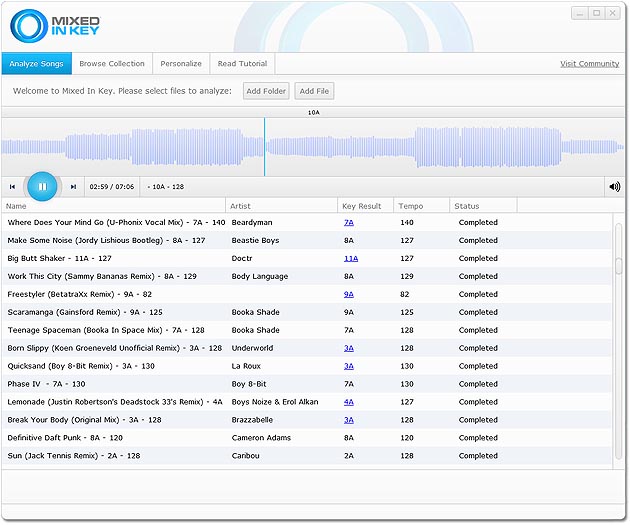Click the Mixed In Key logo
This screenshot has height=525, width=630.
pos(55,26)
